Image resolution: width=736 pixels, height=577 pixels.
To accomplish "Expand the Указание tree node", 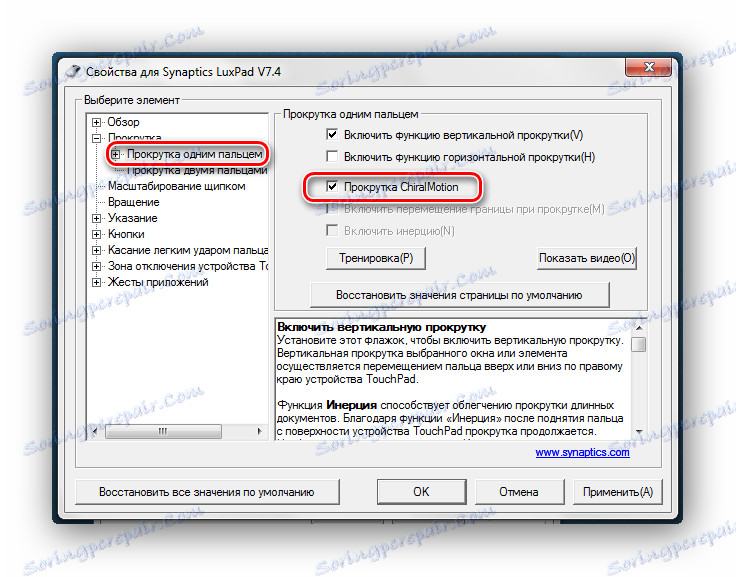I will point(96,218).
